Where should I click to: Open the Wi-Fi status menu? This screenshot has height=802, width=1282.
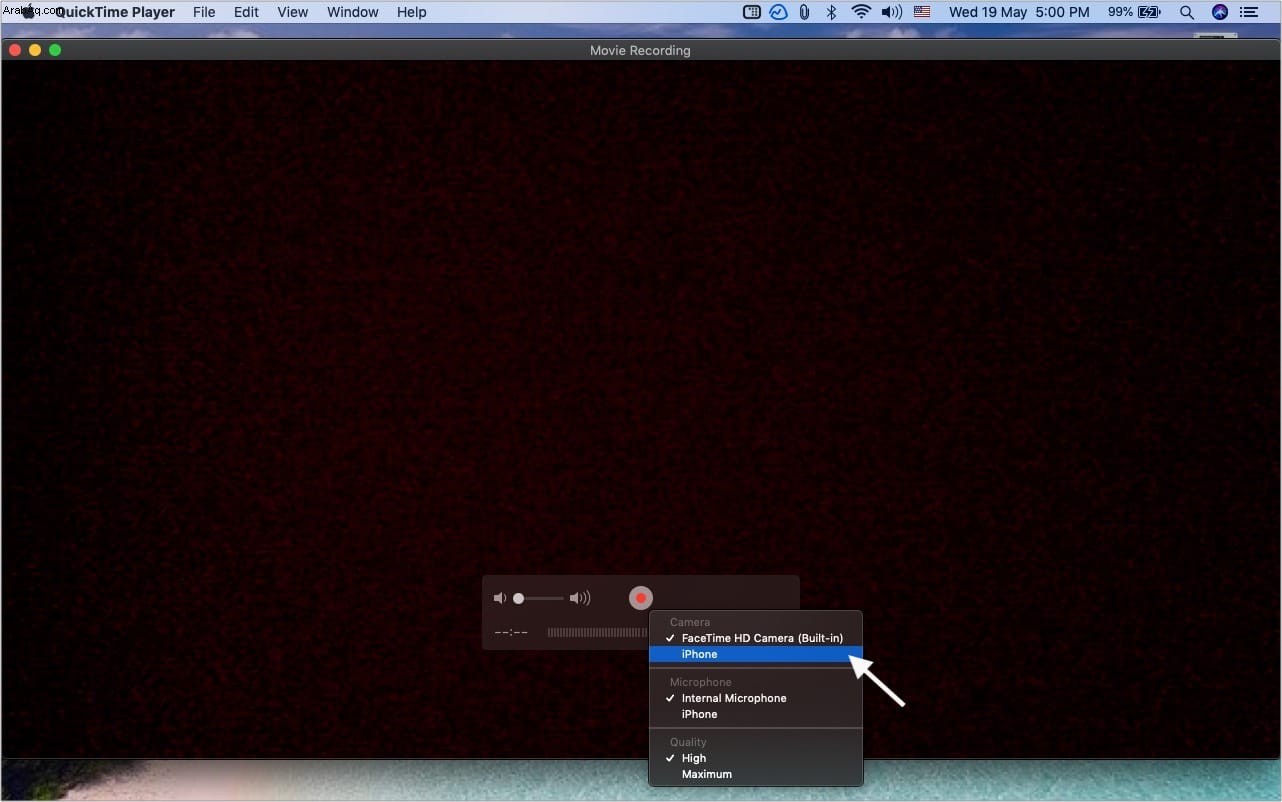point(861,12)
